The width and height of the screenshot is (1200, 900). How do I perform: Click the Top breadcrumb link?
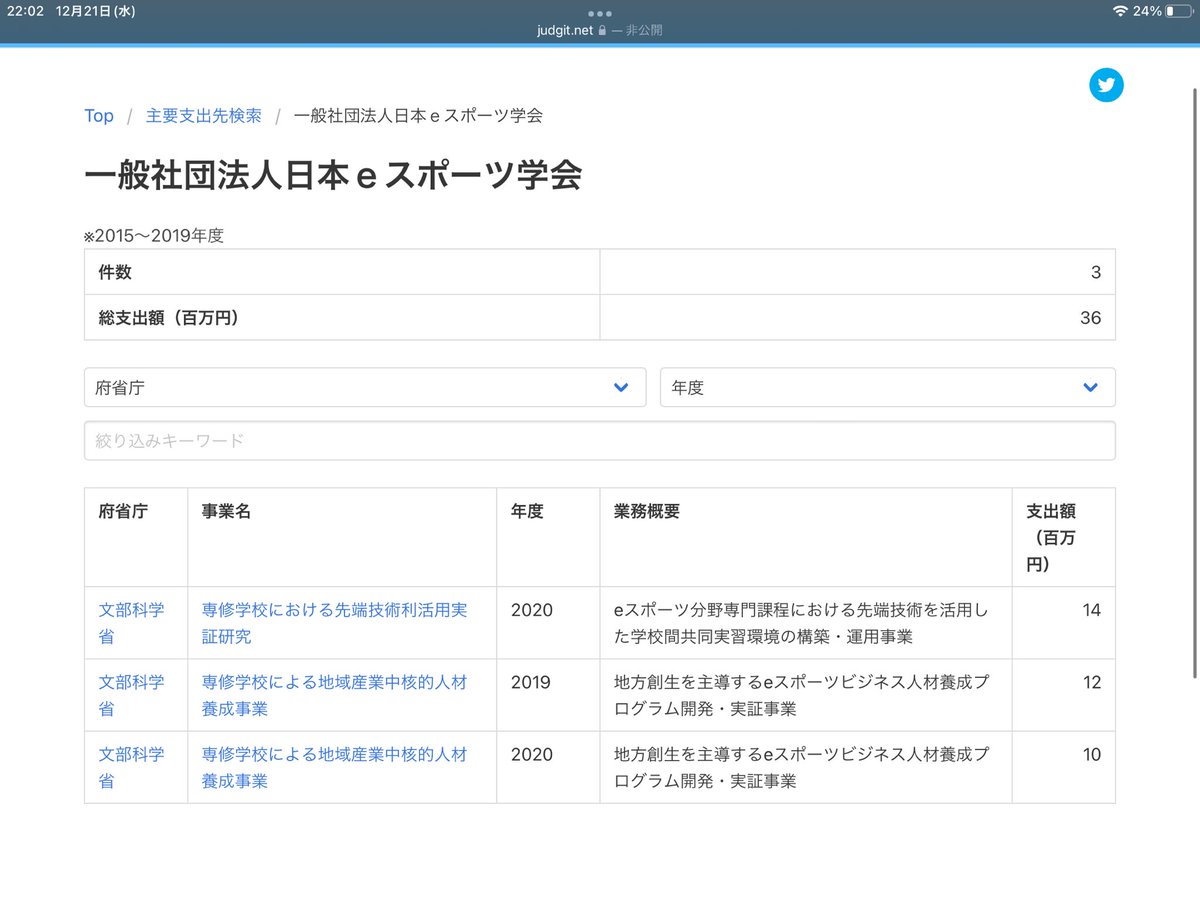pos(98,116)
